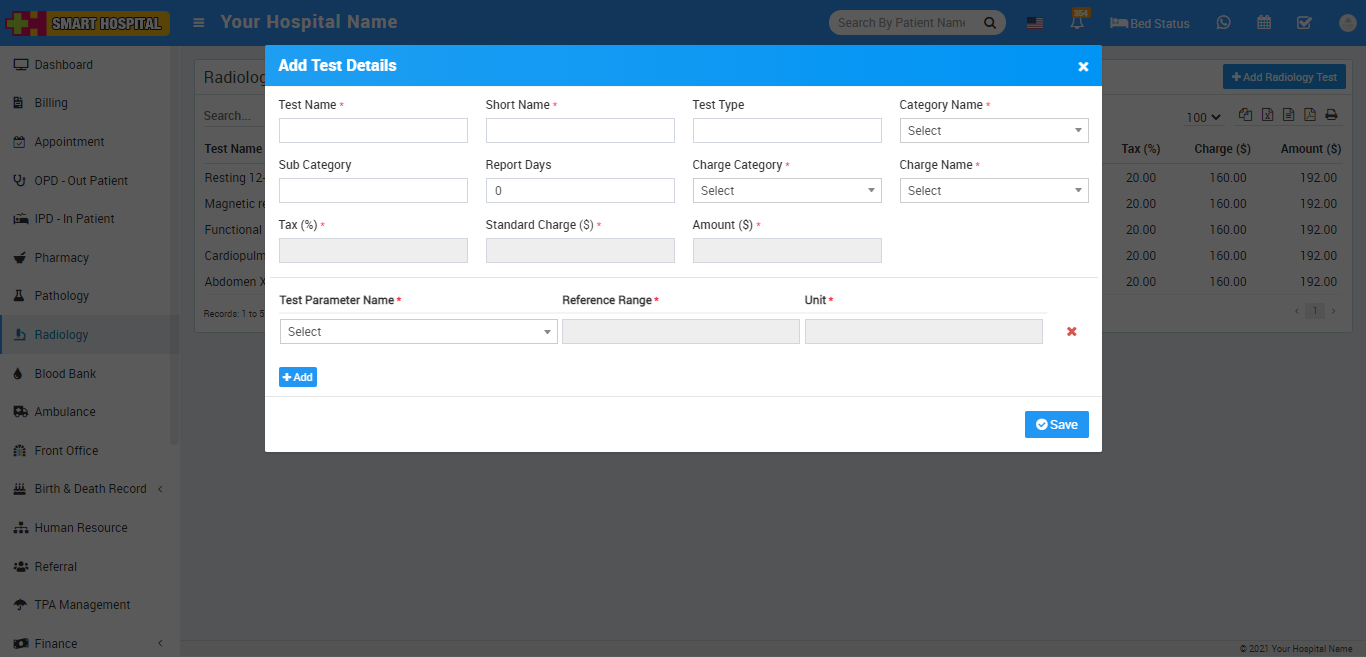Click the Add parameter button
Image resolution: width=1366 pixels, height=657 pixels.
point(297,377)
